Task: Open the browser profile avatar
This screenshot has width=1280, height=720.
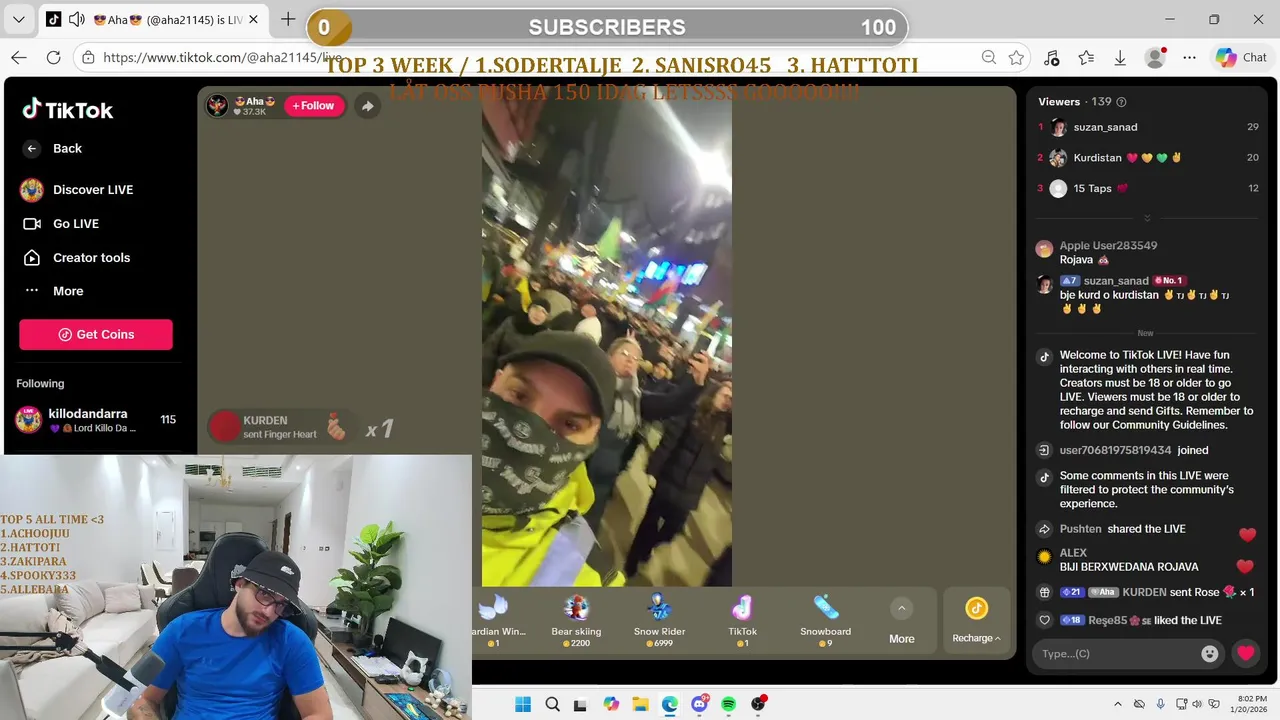Action: click(x=1155, y=58)
